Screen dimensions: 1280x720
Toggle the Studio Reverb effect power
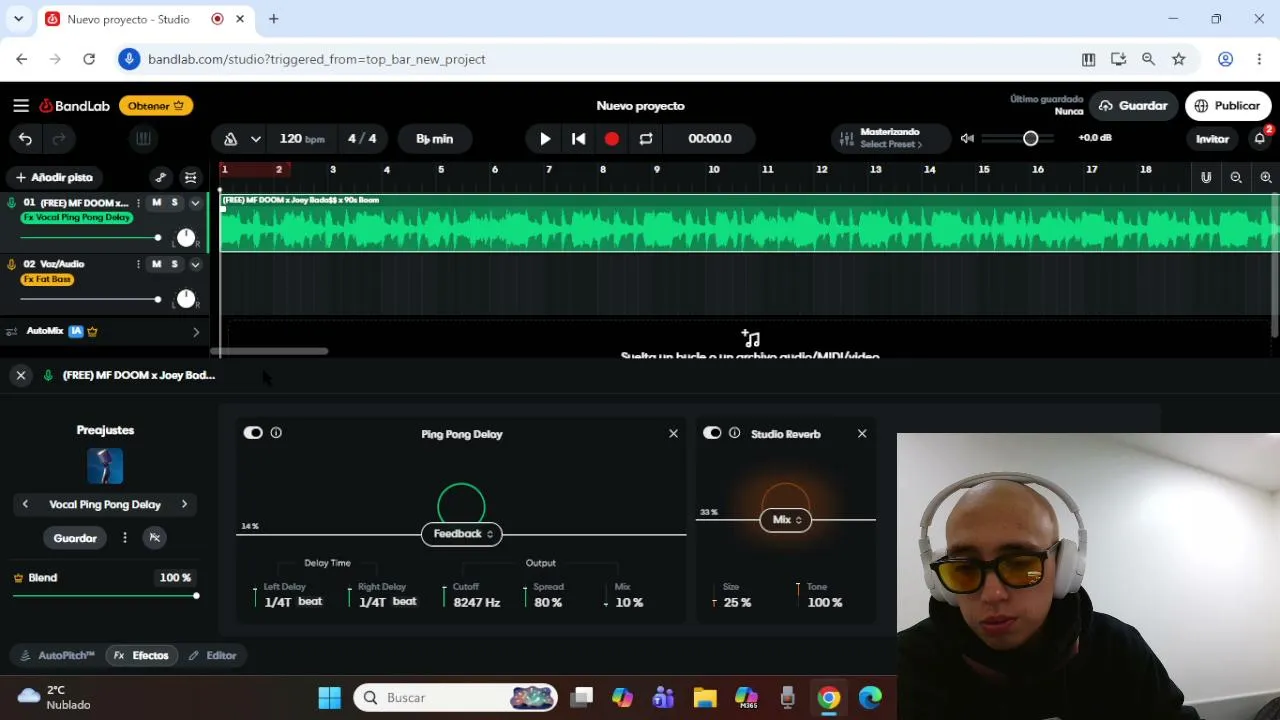(712, 433)
